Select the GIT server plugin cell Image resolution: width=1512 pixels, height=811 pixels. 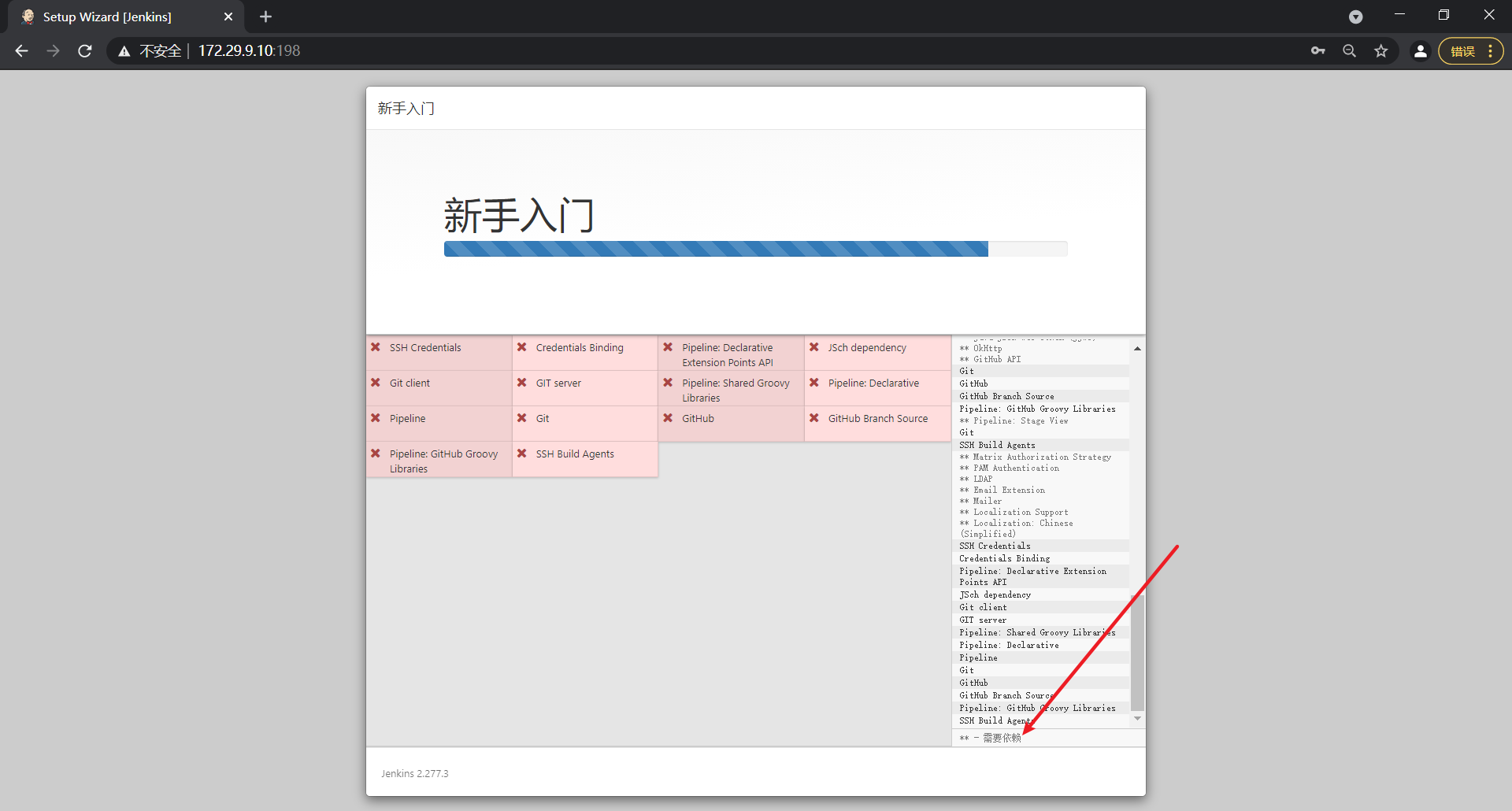(x=585, y=388)
